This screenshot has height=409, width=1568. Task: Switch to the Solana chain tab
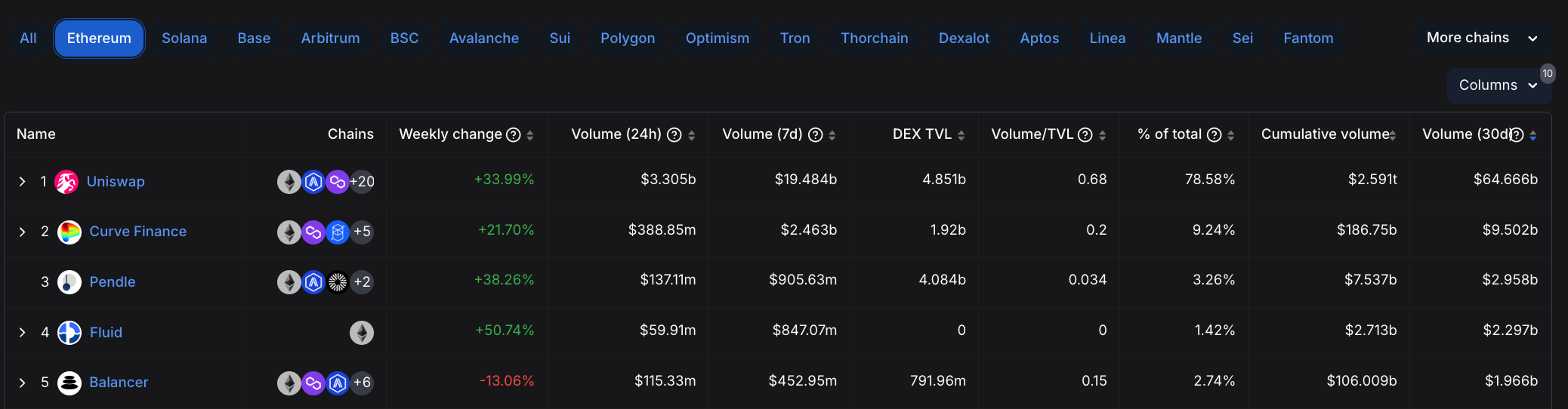click(x=184, y=38)
